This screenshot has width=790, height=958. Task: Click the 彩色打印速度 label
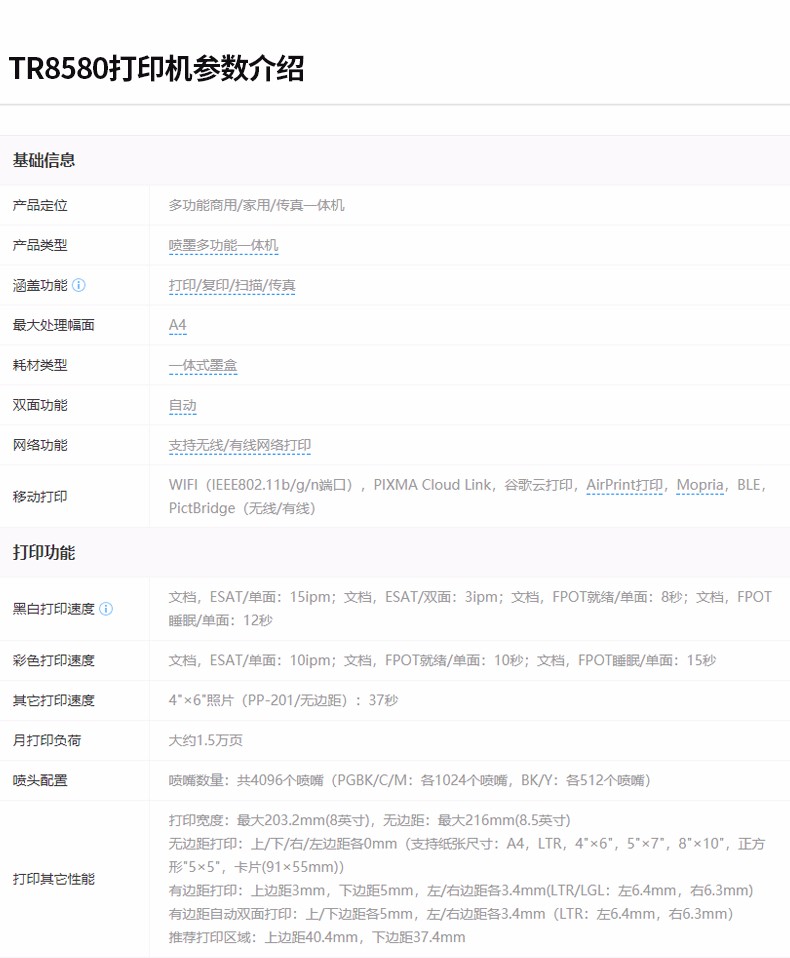[54, 660]
